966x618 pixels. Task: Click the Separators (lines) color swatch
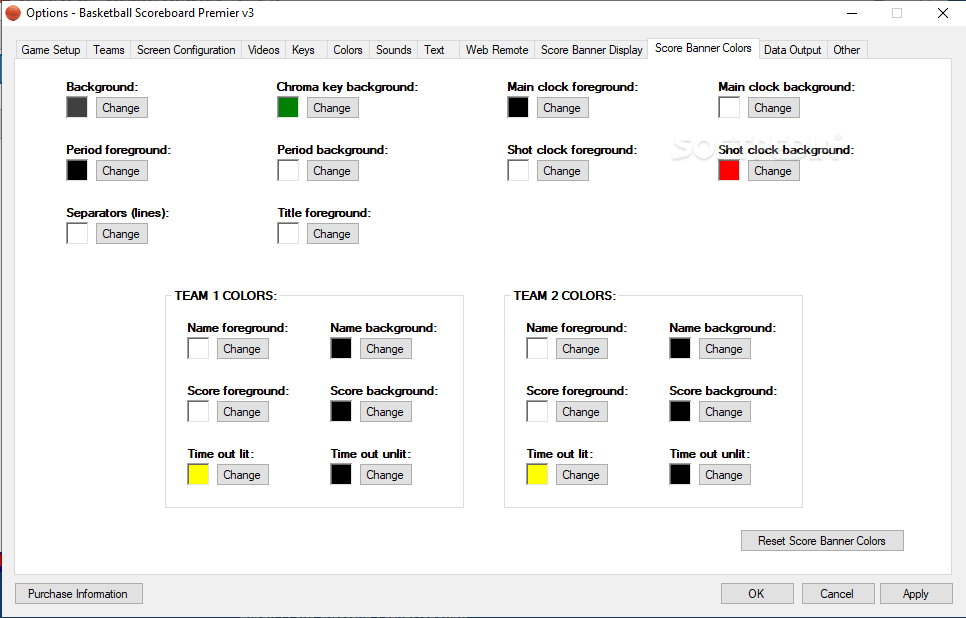click(77, 234)
